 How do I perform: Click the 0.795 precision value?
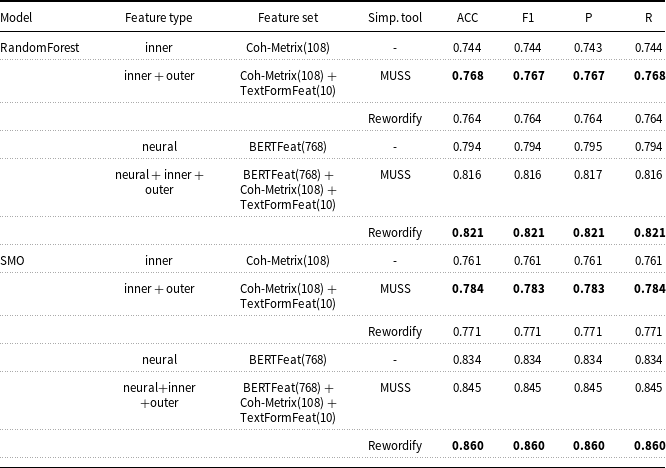click(588, 147)
